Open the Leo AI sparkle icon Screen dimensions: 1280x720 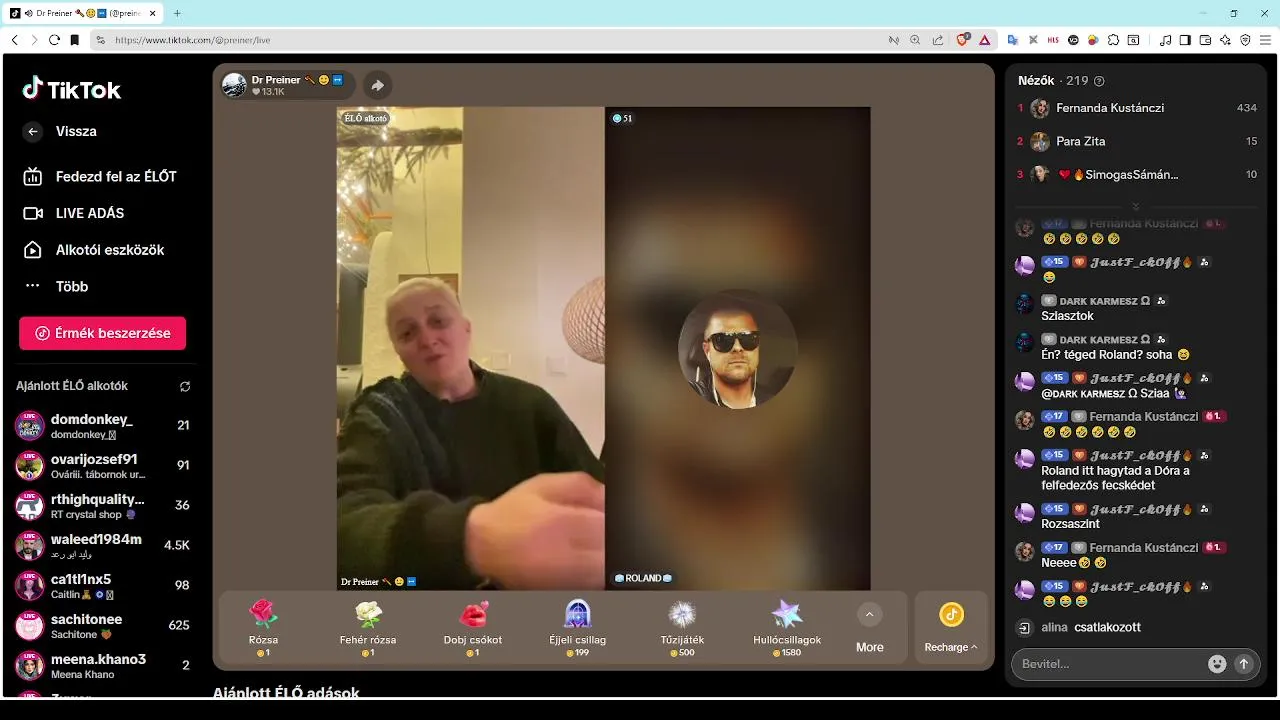[x=1225, y=40]
